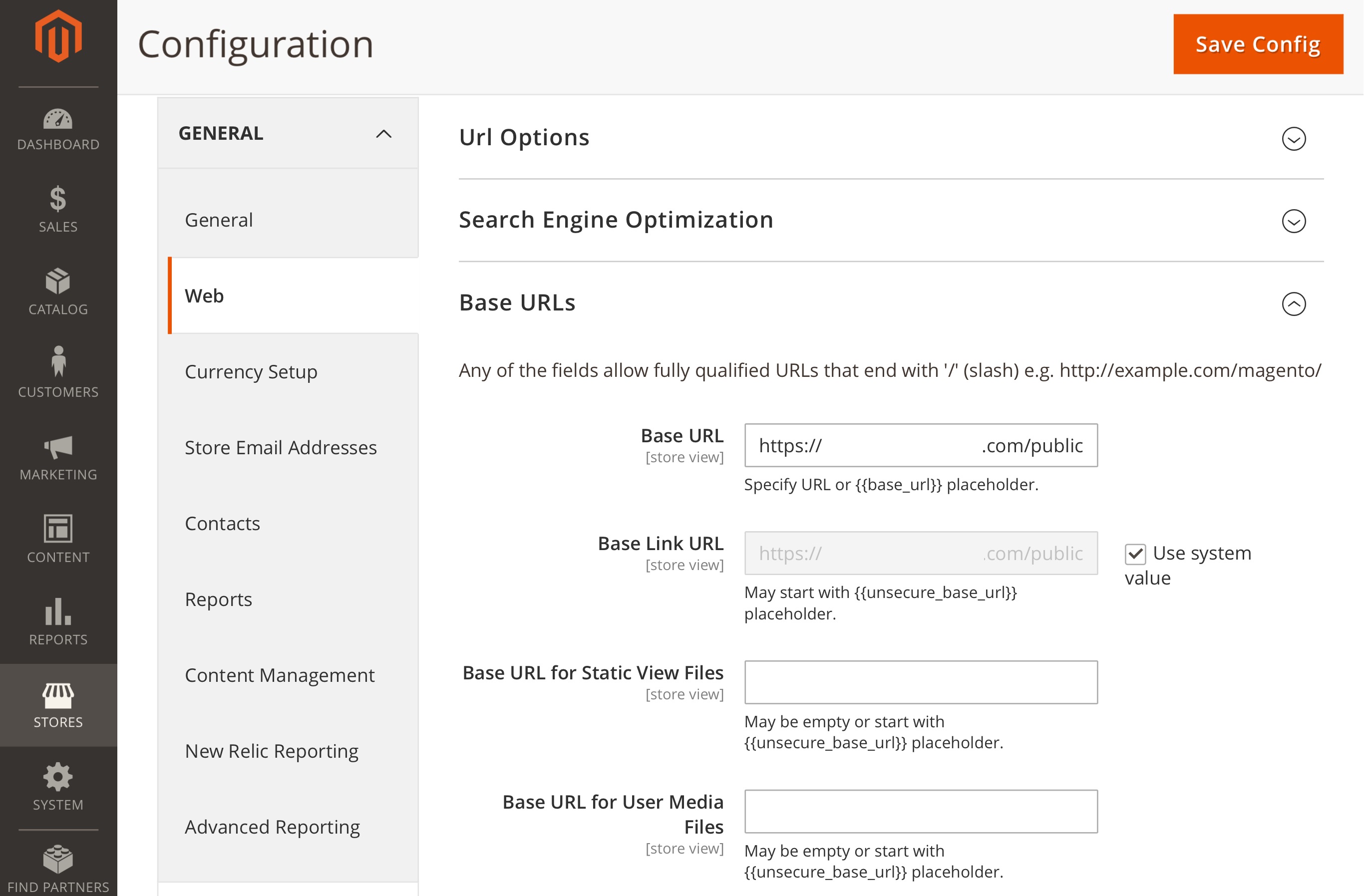The height and width of the screenshot is (896, 1364).
Task: Open the Content layout icon
Action: click(x=58, y=528)
